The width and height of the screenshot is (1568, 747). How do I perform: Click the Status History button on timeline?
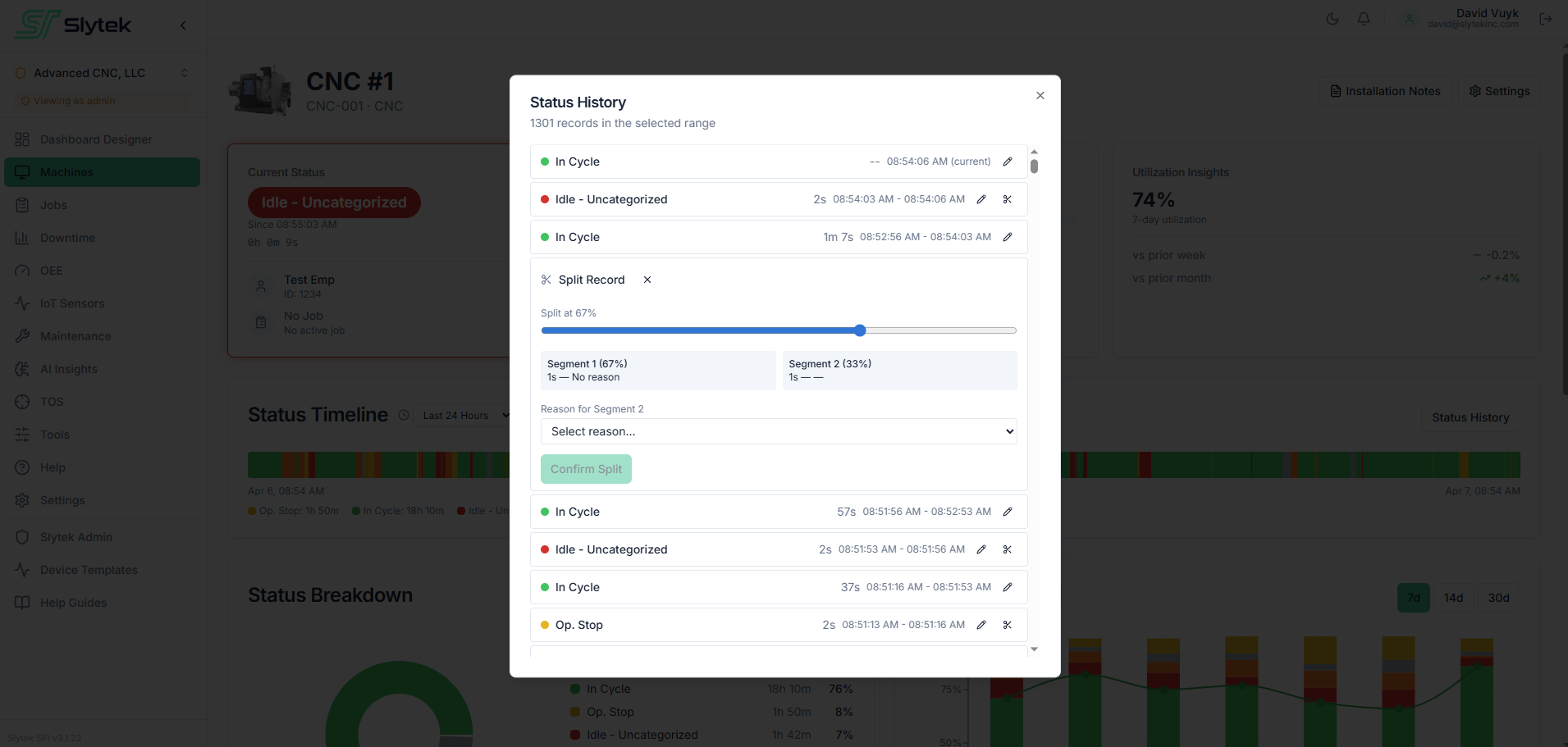point(1470,417)
